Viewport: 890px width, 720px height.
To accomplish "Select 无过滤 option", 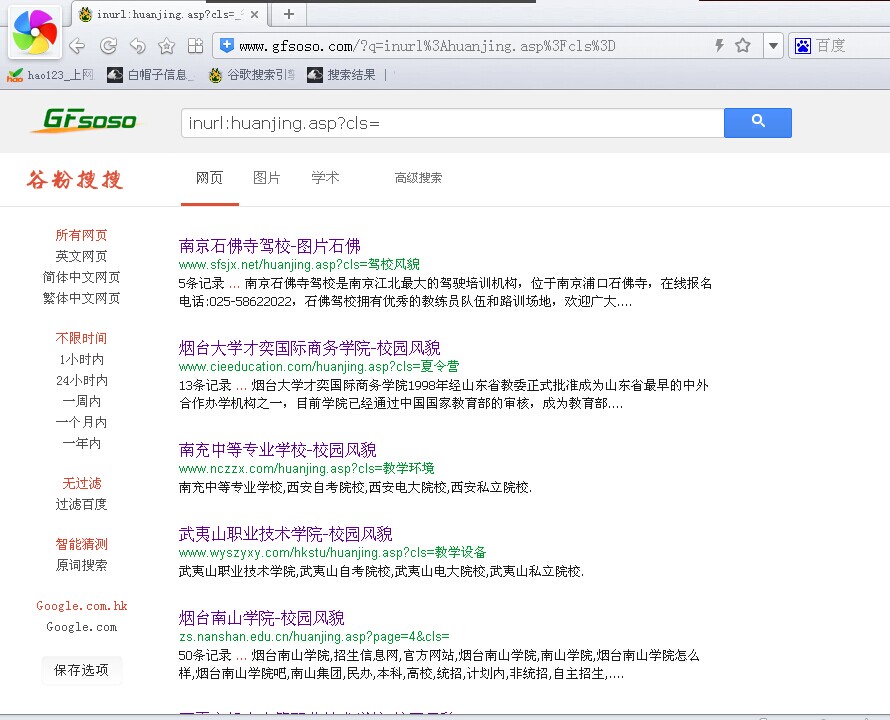I will pos(81,483).
